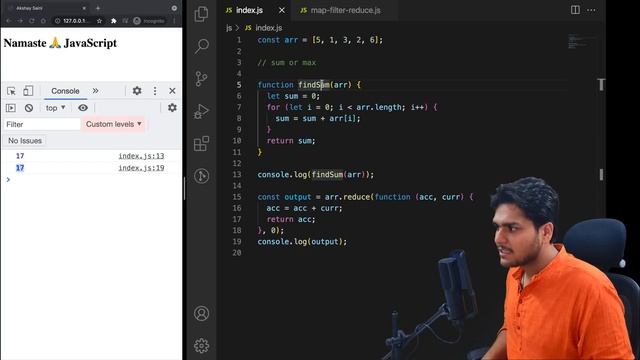The image size is (640, 360).
Task: Open the Run and Debug view
Action: click(201, 111)
